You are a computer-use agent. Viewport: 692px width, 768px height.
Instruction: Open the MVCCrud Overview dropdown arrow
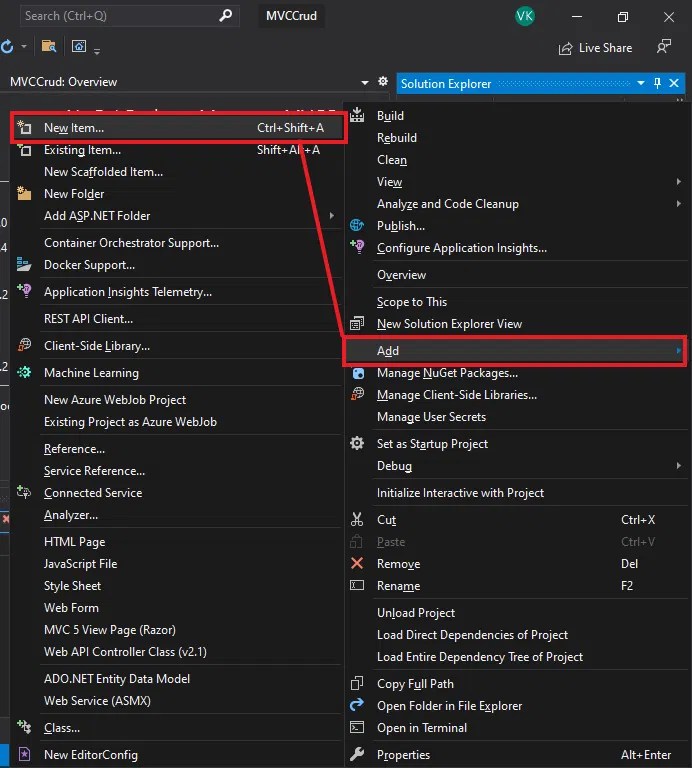tap(365, 82)
